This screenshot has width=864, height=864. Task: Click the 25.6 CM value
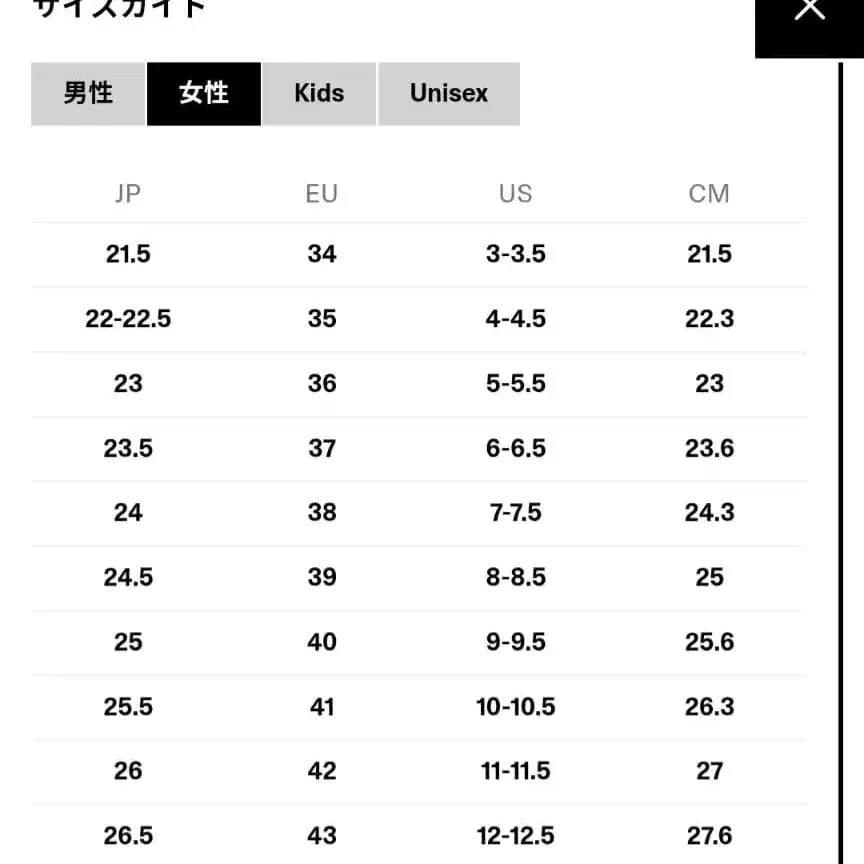click(x=709, y=642)
